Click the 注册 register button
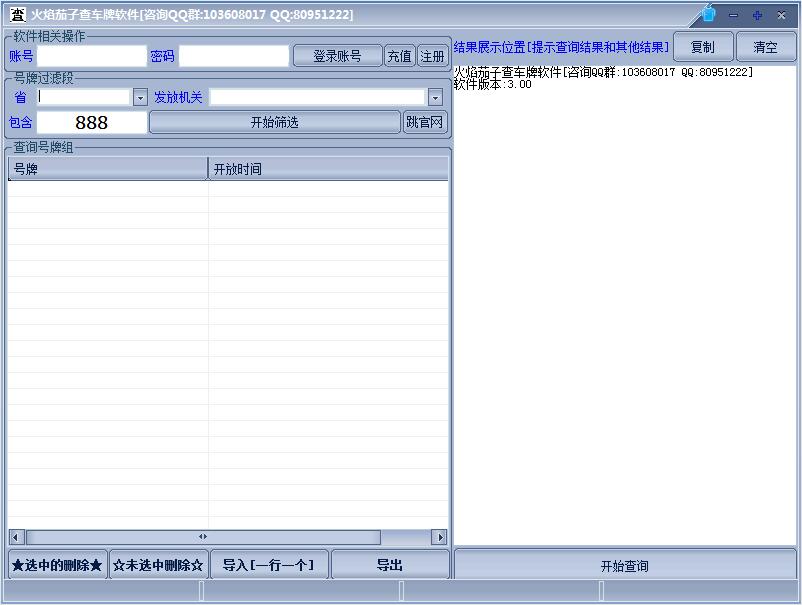Screen dimensions: 802x605 433,56
